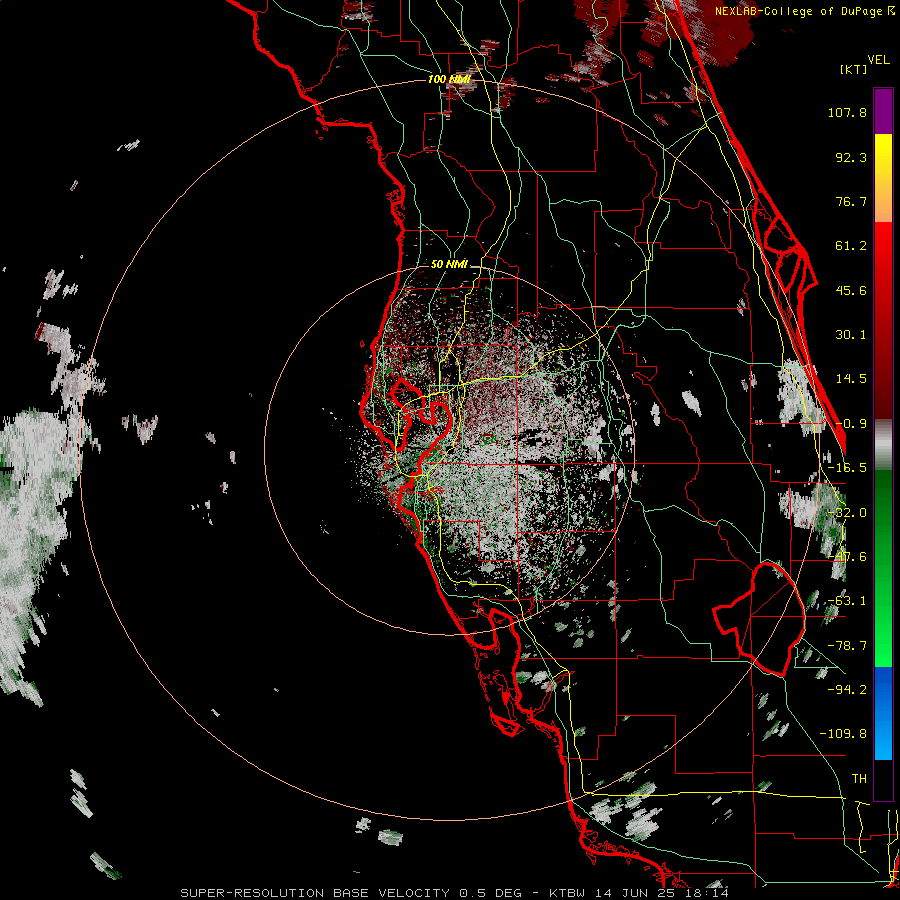The width and height of the screenshot is (900, 900).
Task: Select the 30.1 velocity scale value
Action: coord(851,335)
